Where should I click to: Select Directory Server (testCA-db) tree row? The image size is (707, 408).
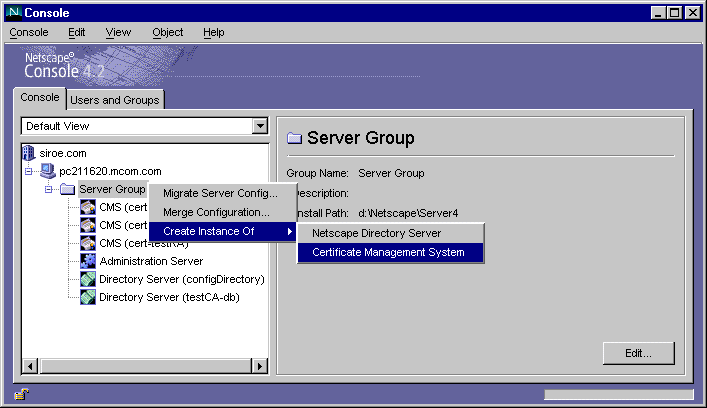(x=169, y=298)
